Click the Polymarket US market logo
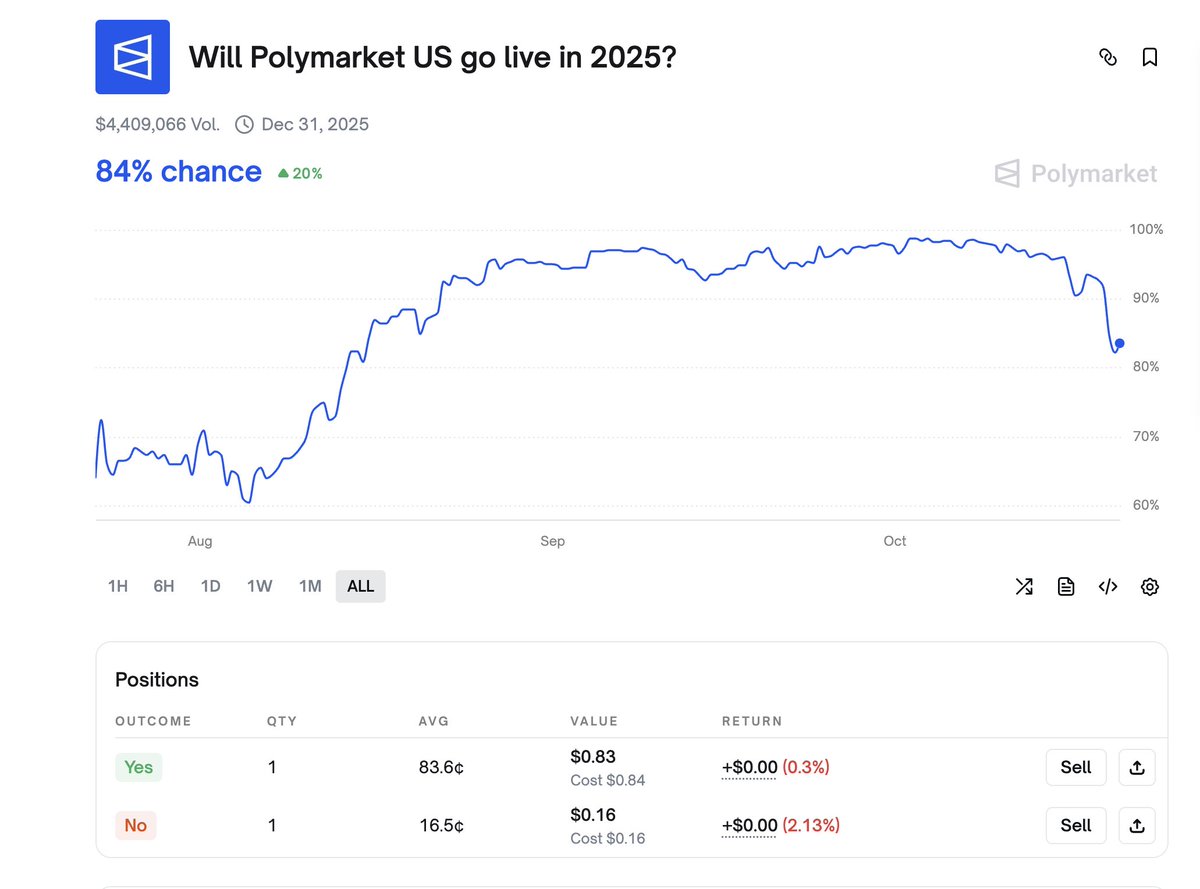Image resolution: width=1200 pixels, height=889 pixels. pos(132,57)
